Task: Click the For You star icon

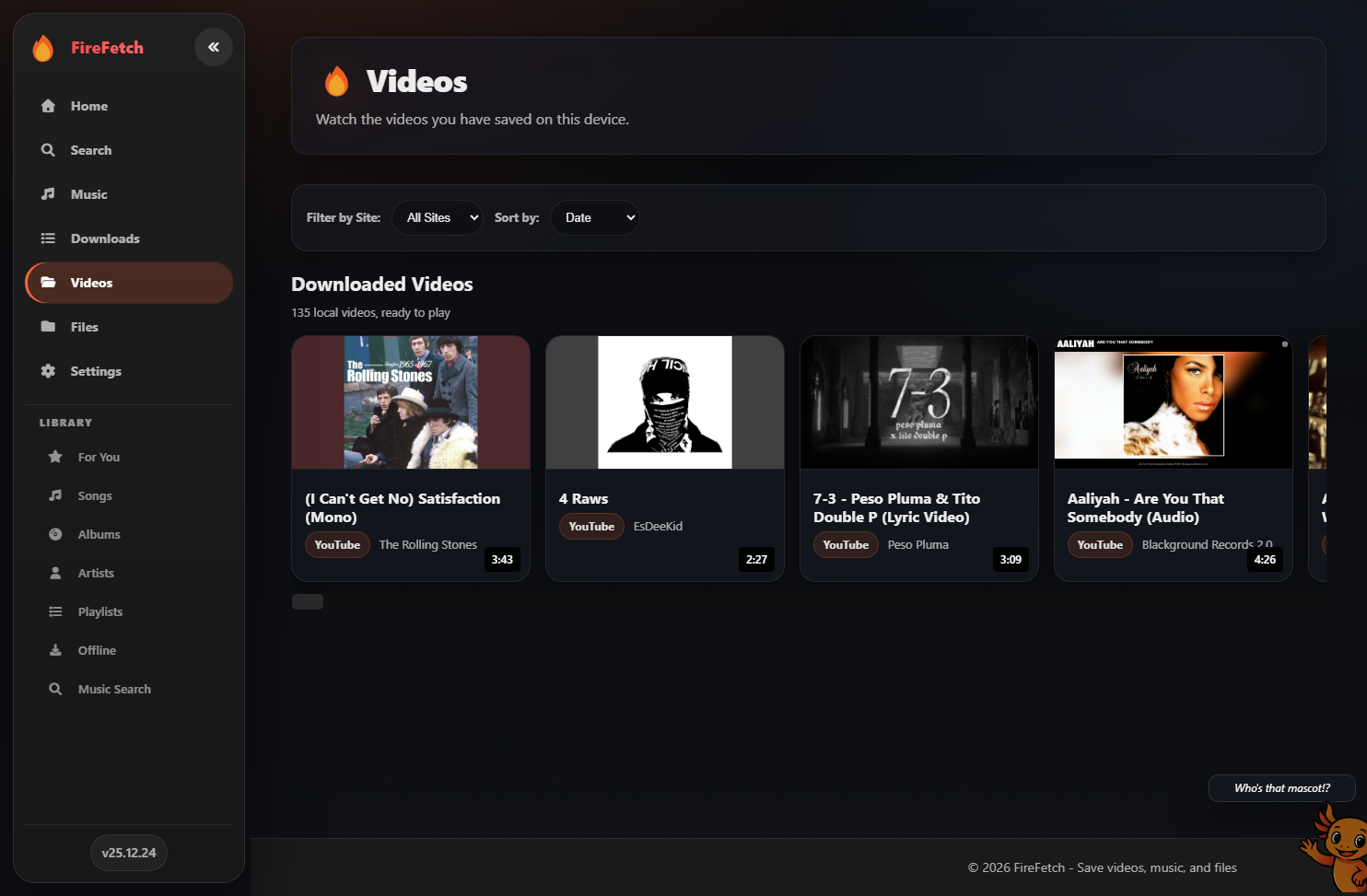Action: point(55,457)
